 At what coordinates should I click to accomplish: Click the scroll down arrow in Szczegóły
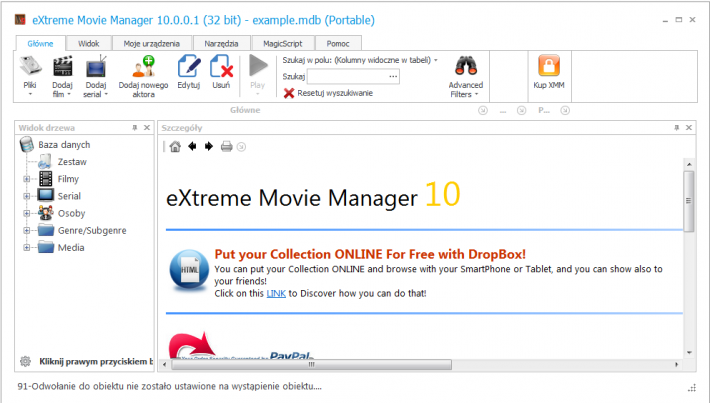(689, 352)
